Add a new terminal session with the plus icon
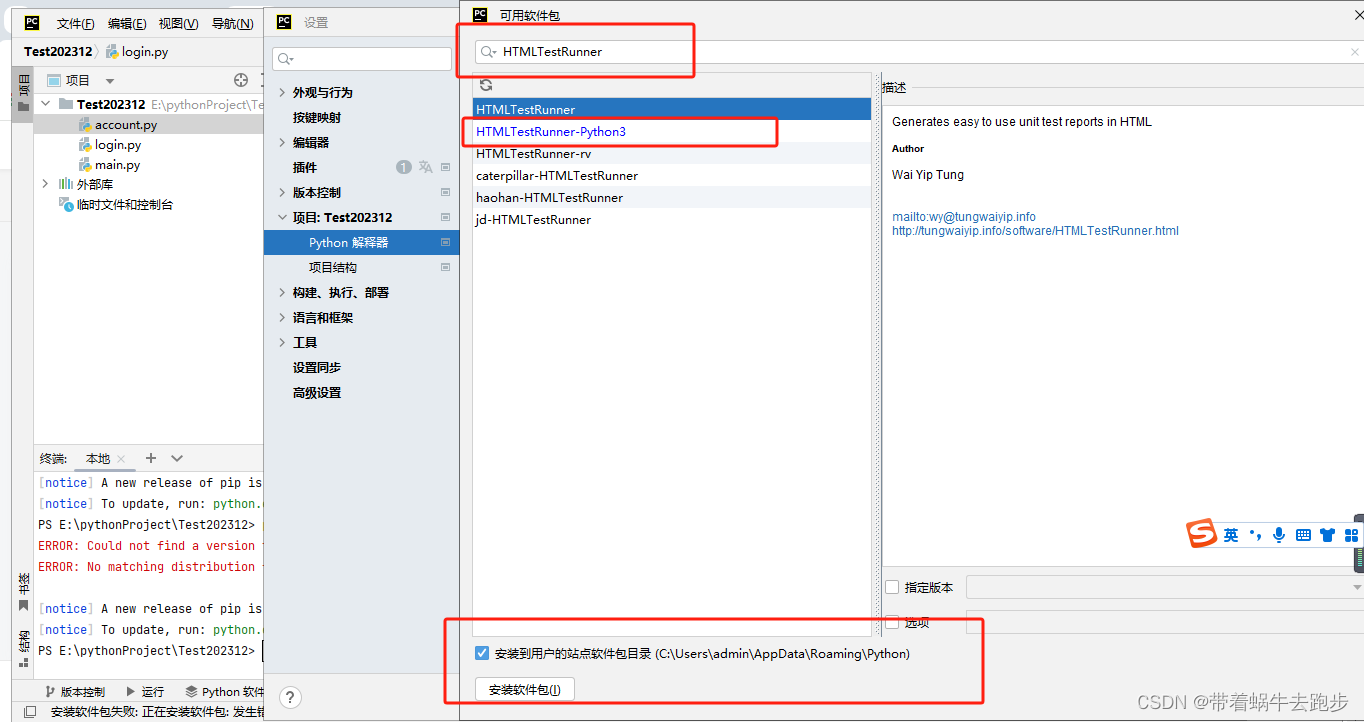Screen dimensions: 1364x722 tap(151, 458)
